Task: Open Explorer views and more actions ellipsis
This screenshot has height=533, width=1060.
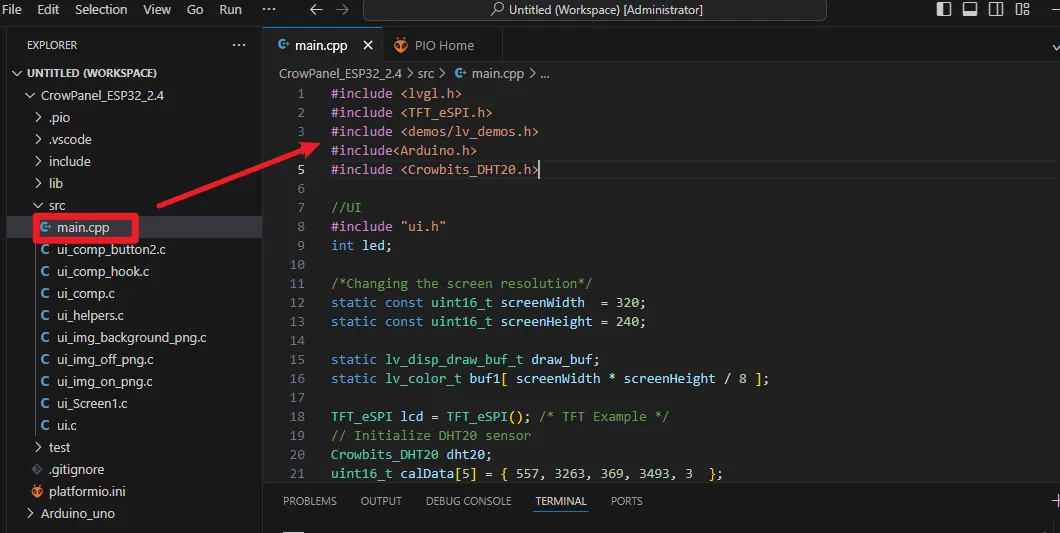Action: point(238,45)
